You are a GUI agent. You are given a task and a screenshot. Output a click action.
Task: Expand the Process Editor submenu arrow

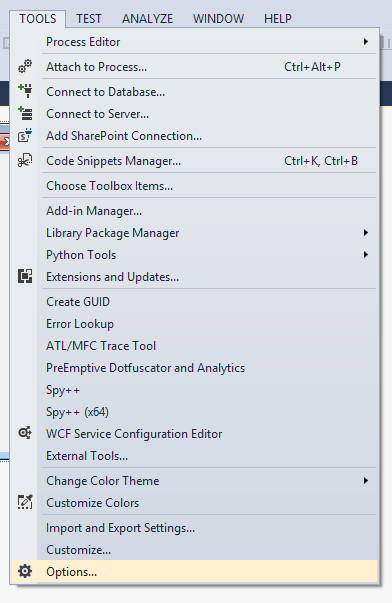coord(366,42)
